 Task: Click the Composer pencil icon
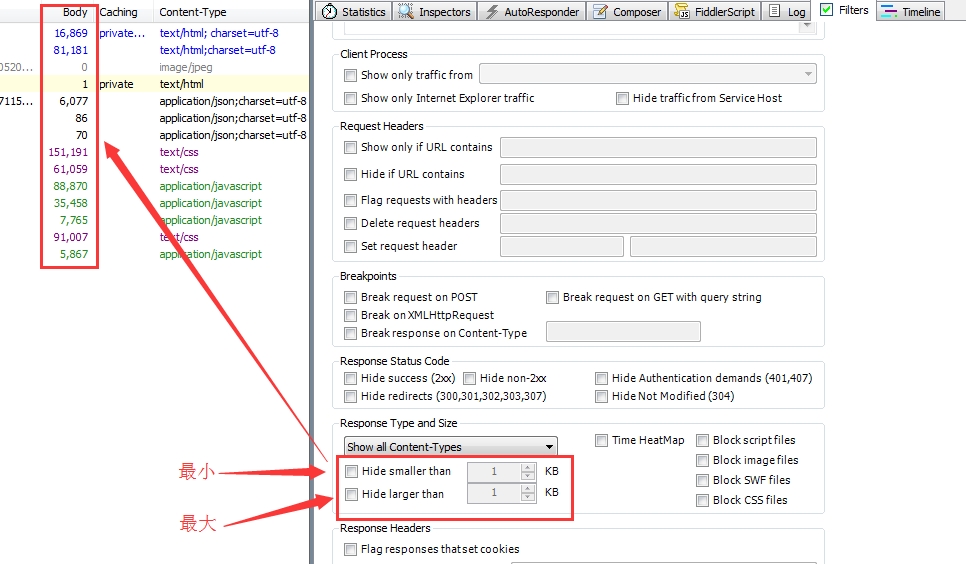[x=599, y=12]
